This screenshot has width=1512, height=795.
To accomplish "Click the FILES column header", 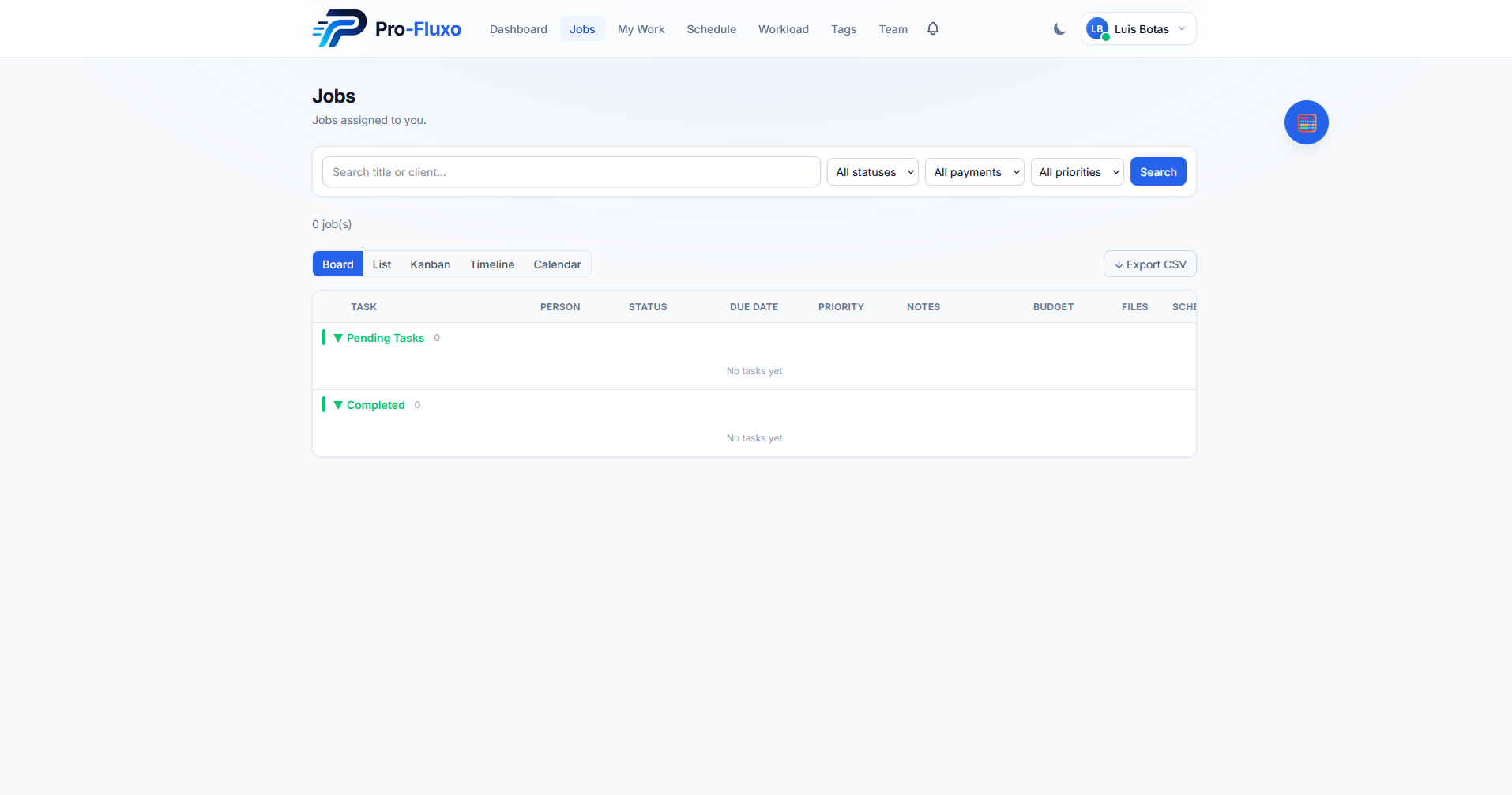I will 1134,307.
